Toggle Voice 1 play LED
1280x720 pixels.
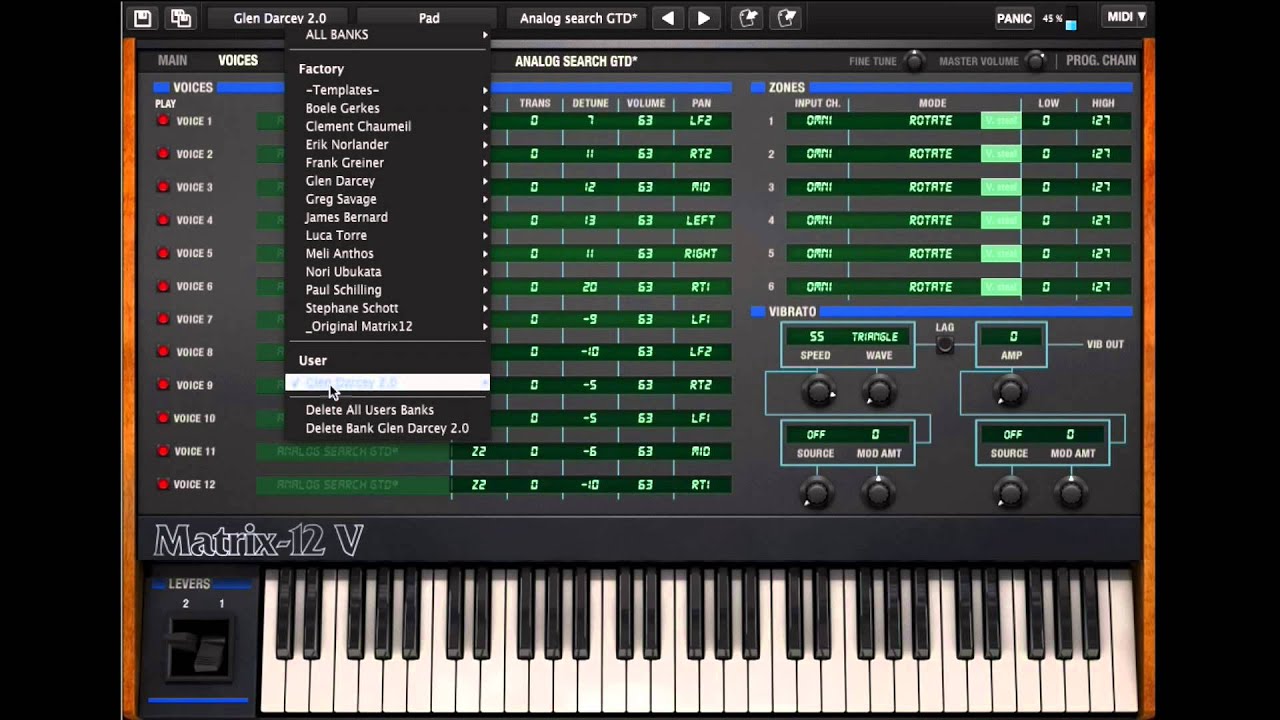coord(163,121)
